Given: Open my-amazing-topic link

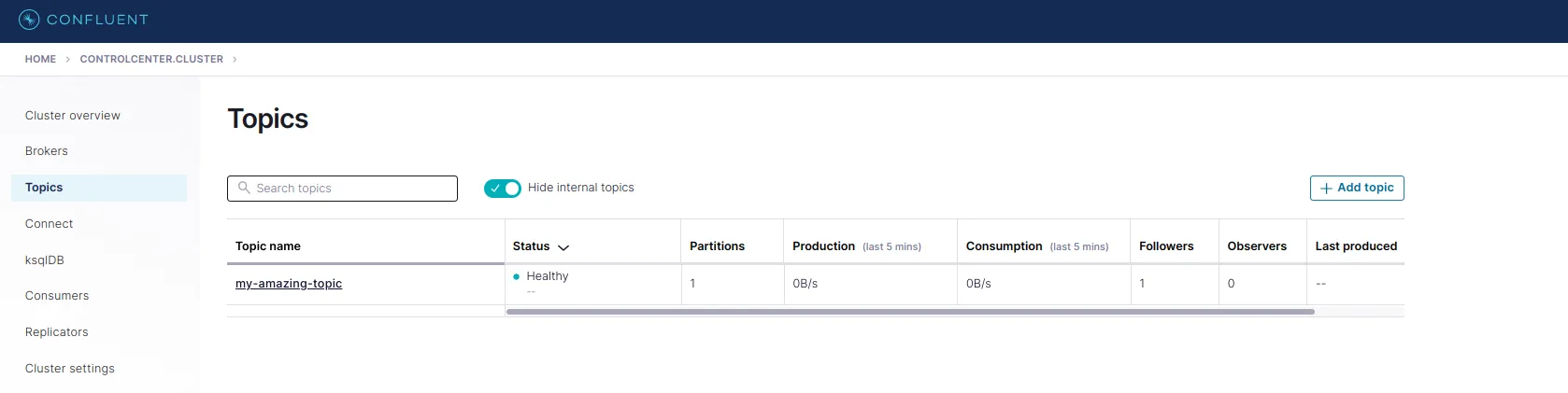Looking at the screenshot, I should 289,284.
